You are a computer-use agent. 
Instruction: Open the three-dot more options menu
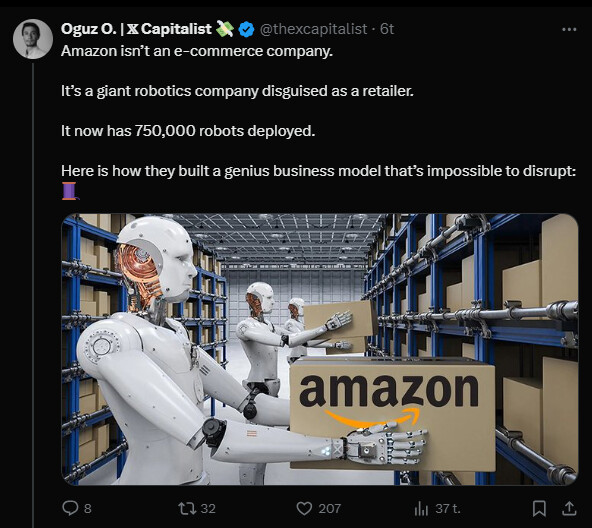pyautogui.click(x=569, y=29)
